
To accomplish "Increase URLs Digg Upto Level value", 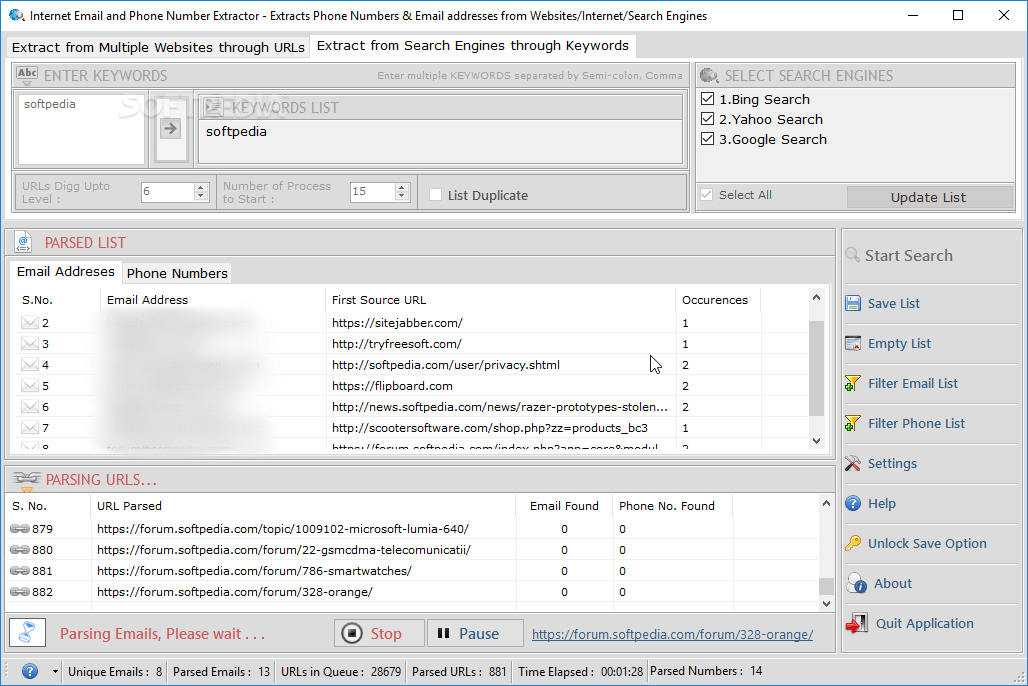I will [x=201, y=189].
